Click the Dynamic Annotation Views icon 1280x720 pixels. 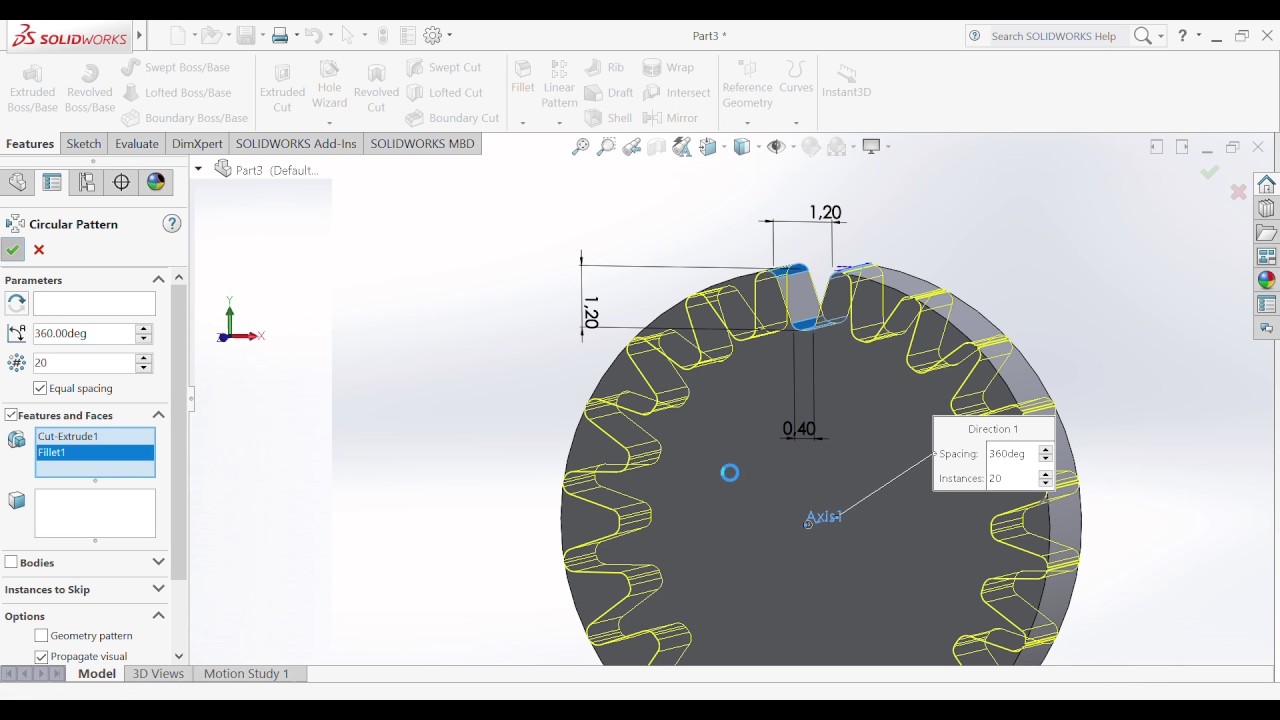[682, 147]
